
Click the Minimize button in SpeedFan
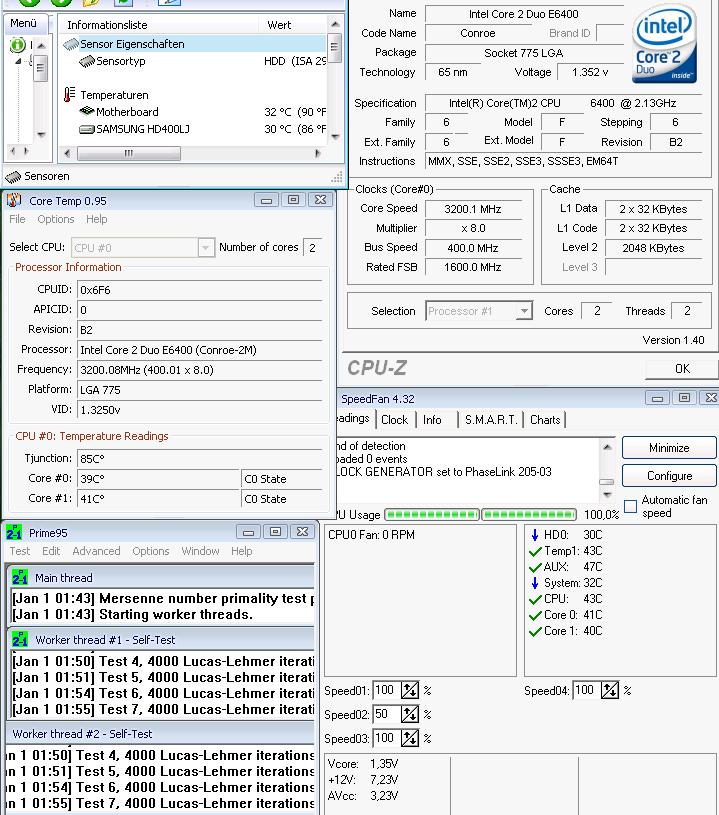[669, 448]
